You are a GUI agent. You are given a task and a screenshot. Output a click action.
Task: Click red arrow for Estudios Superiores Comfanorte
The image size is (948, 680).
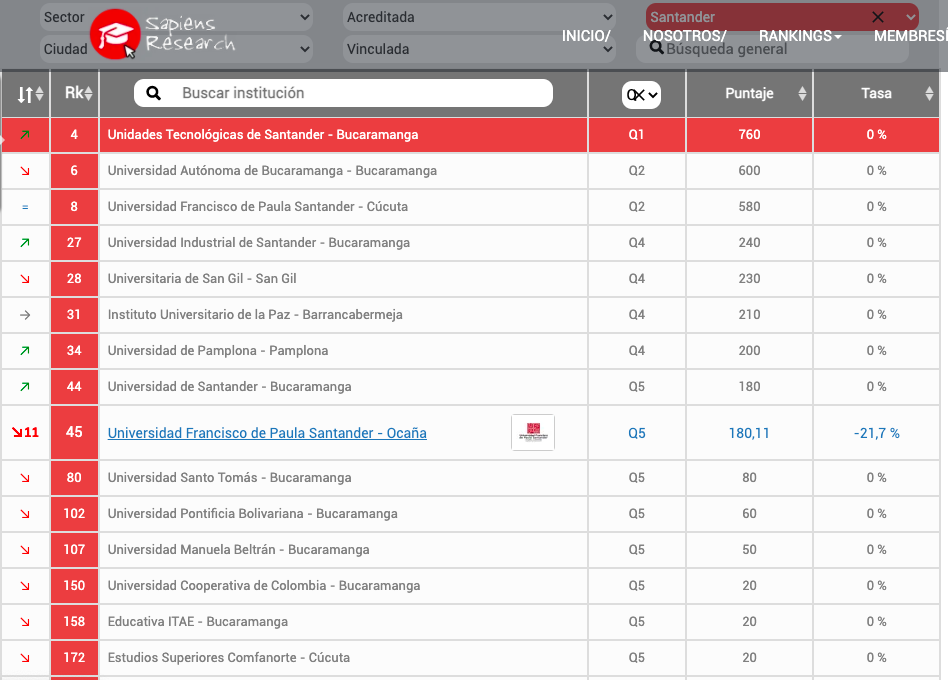click(x=25, y=658)
